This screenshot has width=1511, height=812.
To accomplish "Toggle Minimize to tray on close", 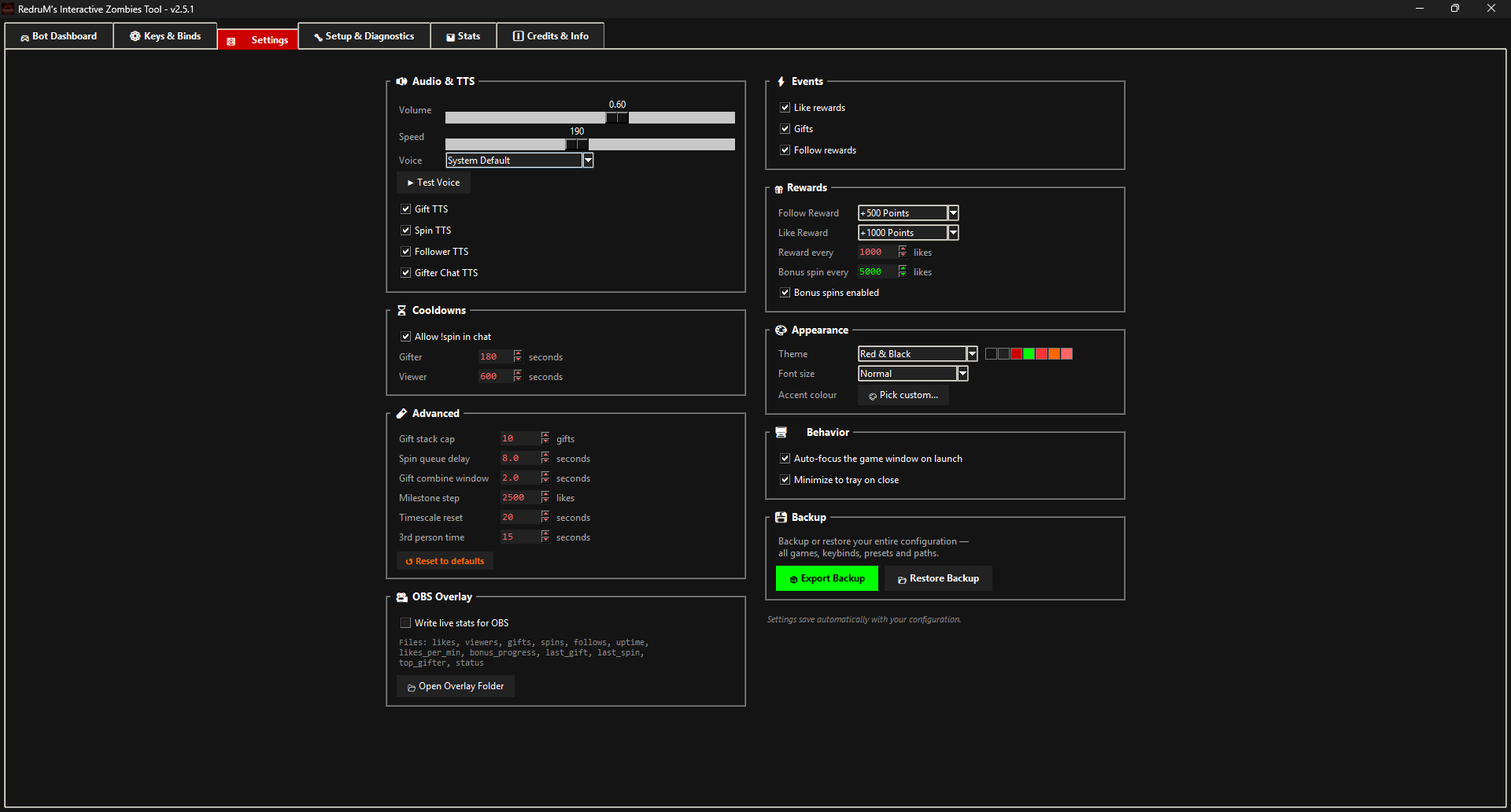I will click(785, 480).
